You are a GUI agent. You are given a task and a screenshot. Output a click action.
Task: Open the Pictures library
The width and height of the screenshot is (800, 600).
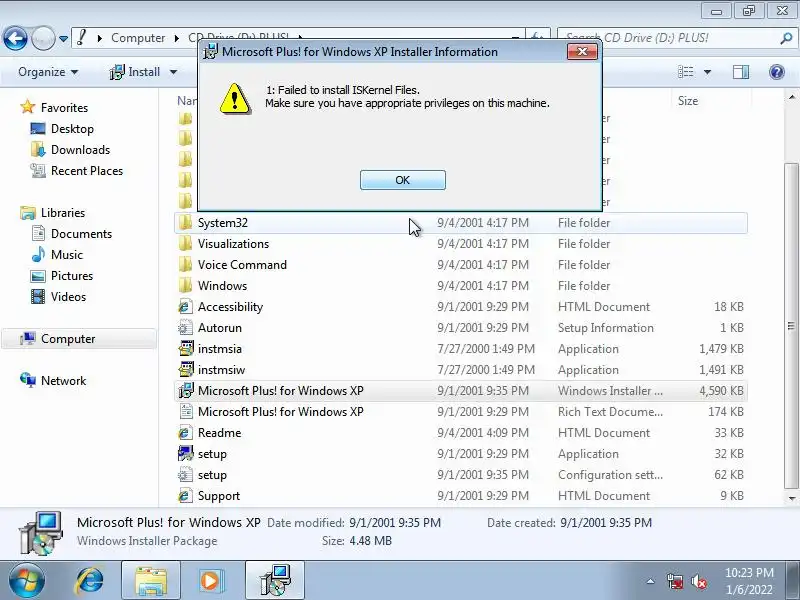tap(72, 276)
